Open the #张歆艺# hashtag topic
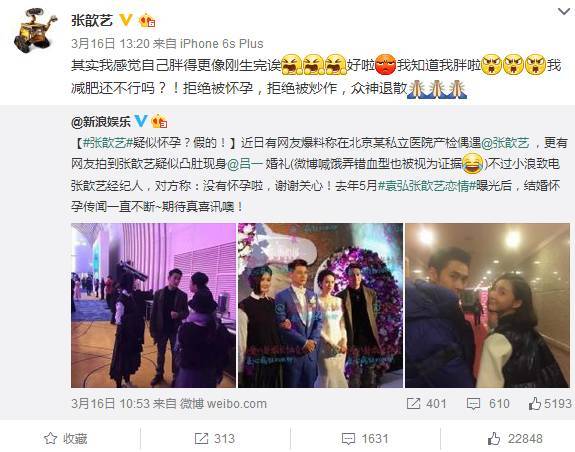Image resolution: width=575 pixels, height=452 pixels. tap(107, 143)
